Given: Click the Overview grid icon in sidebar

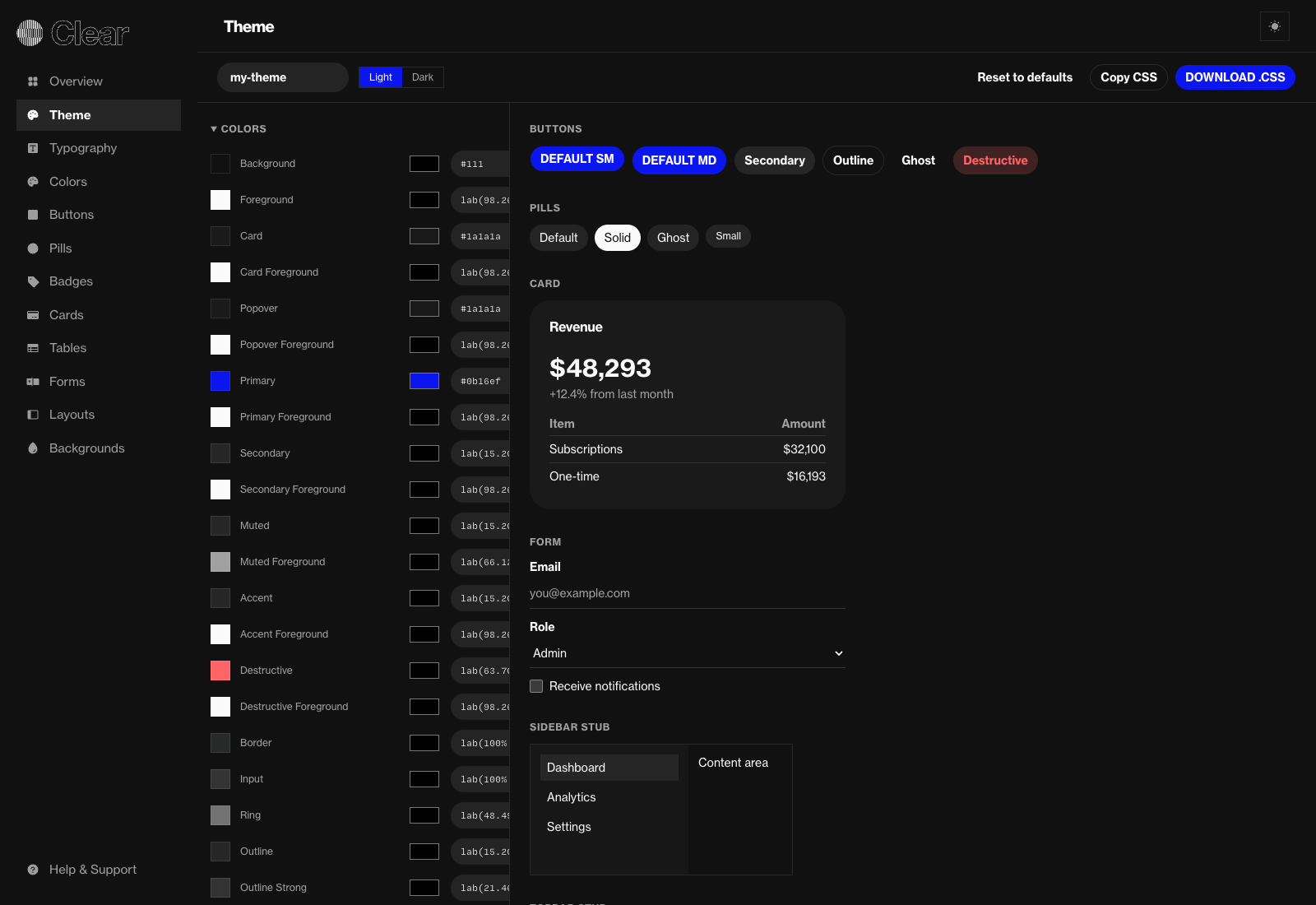Looking at the screenshot, I should point(33,81).
